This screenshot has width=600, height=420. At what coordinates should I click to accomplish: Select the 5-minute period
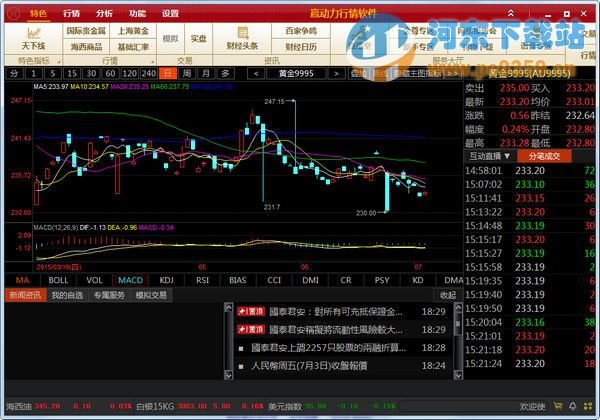pyautogui.click(x=53, y=73)
